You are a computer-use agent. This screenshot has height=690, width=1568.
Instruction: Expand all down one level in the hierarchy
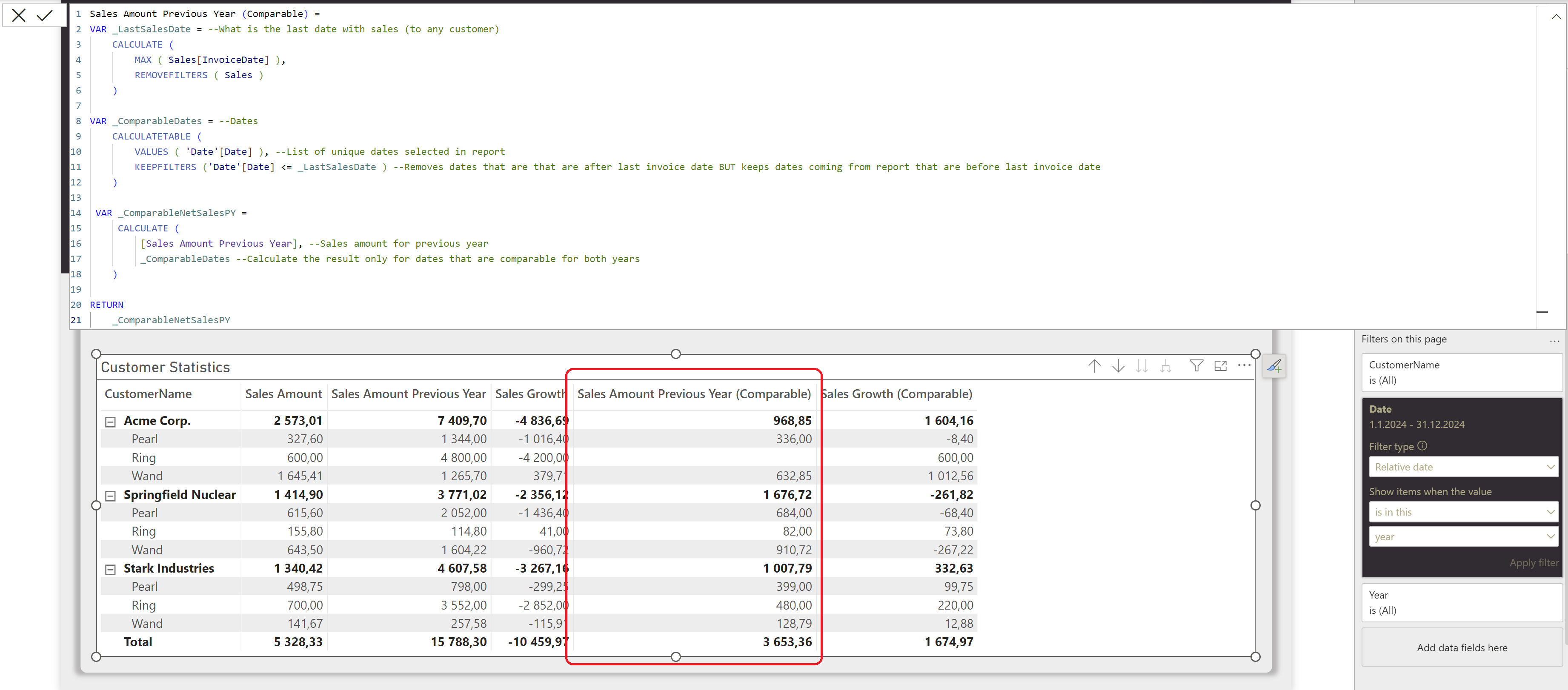[1165, 366]
